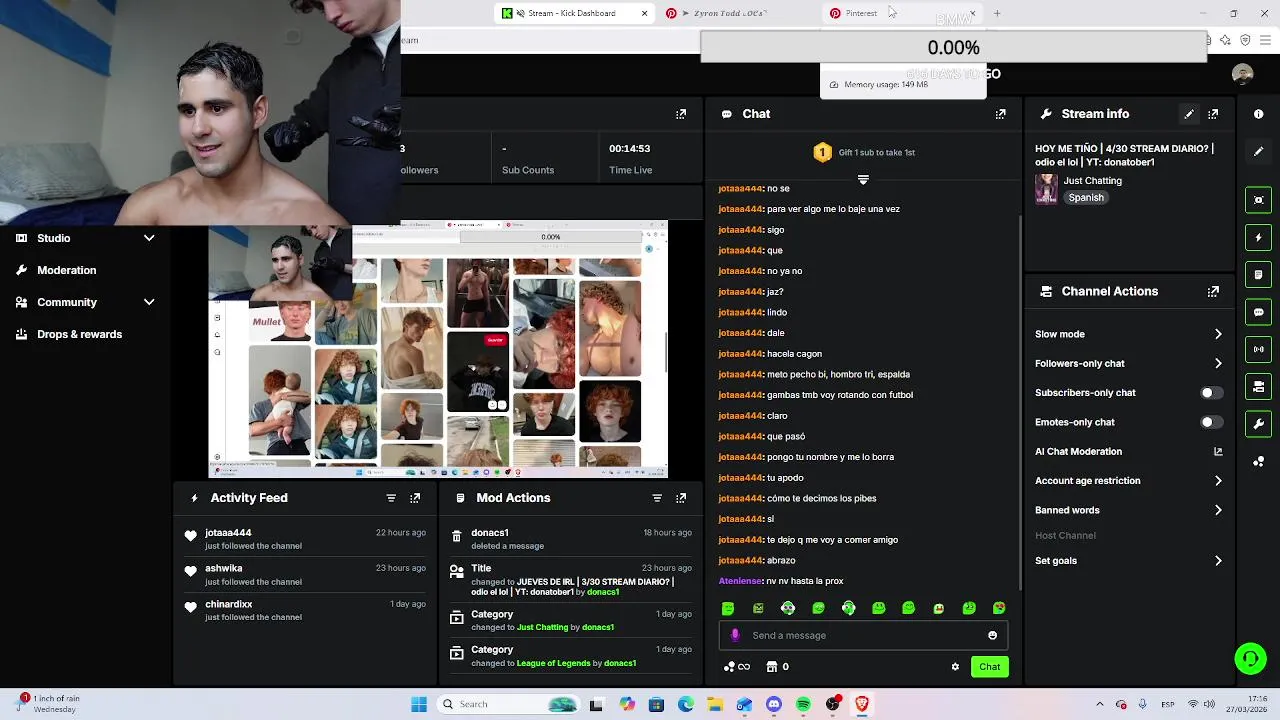The height and width of the screenshot is (720, 1280).
Task: Open the Stream - Kick Dashboard browser tab
Action: 575,13
